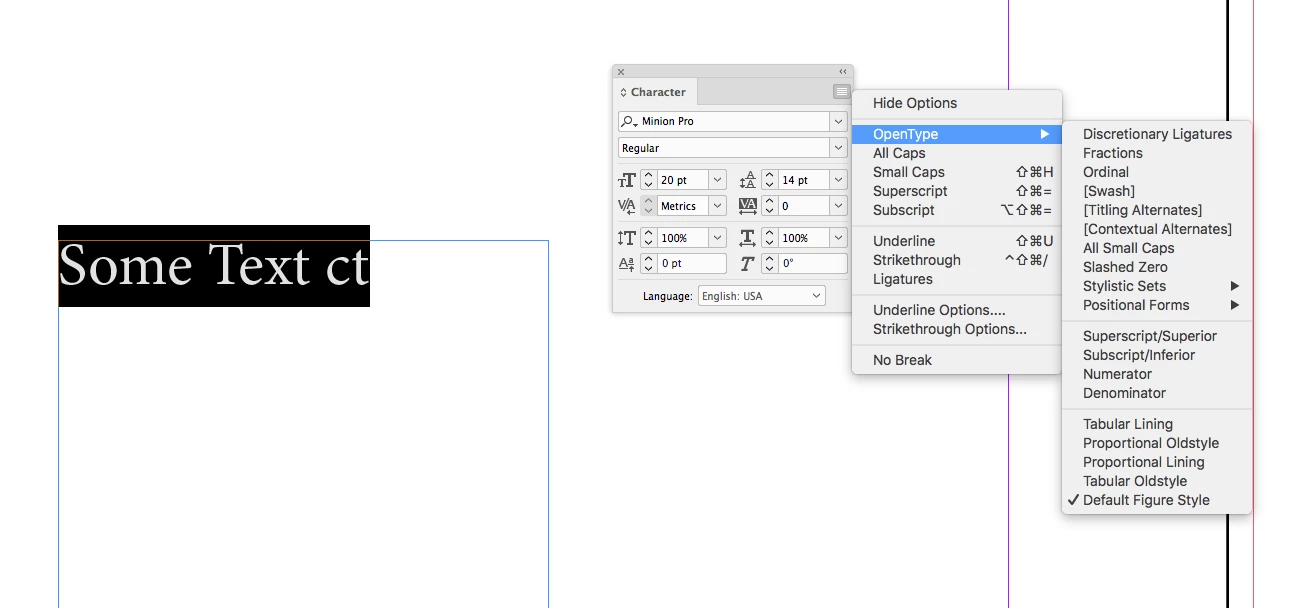This screenshot has height=608, width=1294.
Task: Choose Subscript/Inferior in submenu
Action: pos(1156,355)
